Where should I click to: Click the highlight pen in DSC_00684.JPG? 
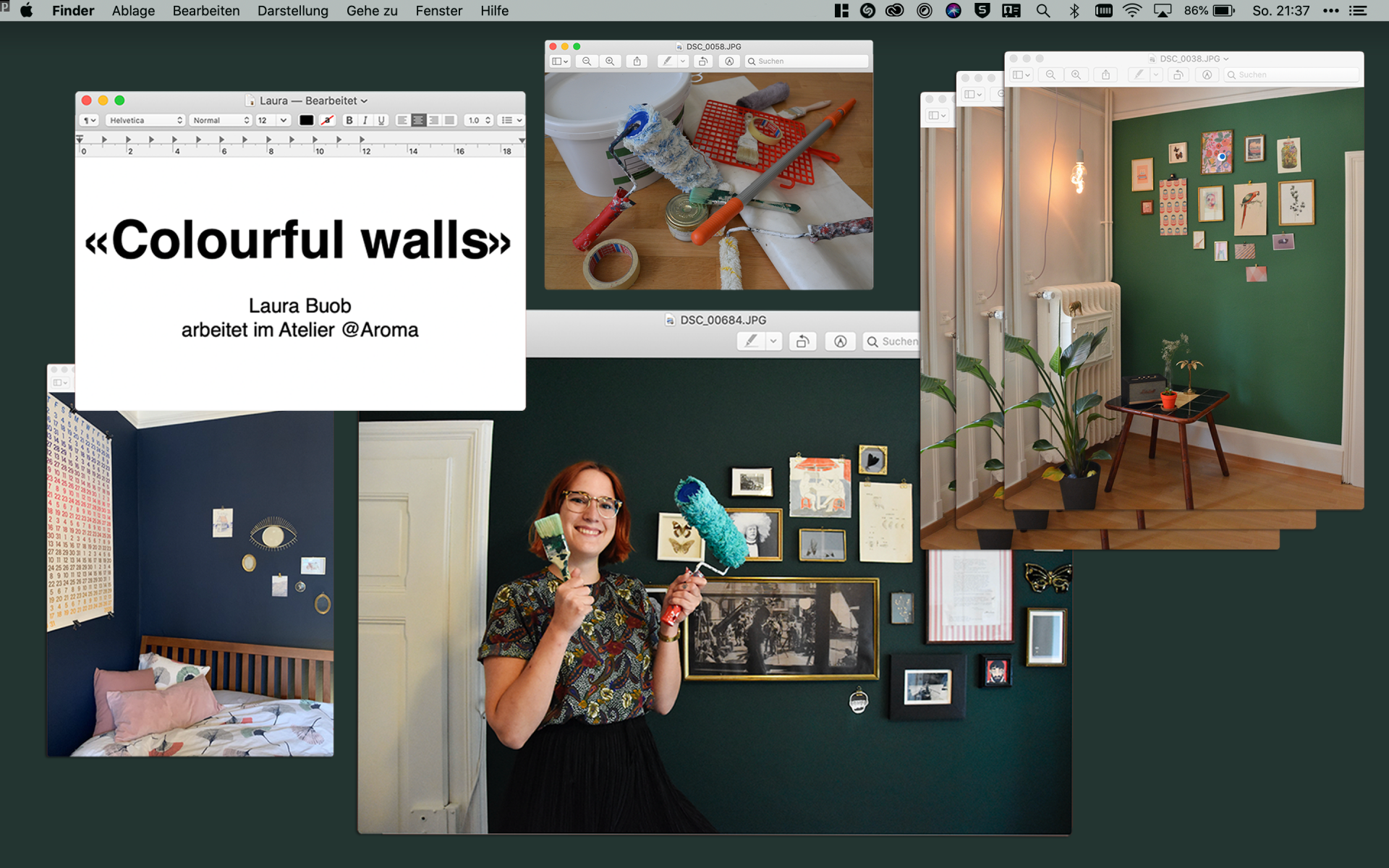[x=752, y=341]
